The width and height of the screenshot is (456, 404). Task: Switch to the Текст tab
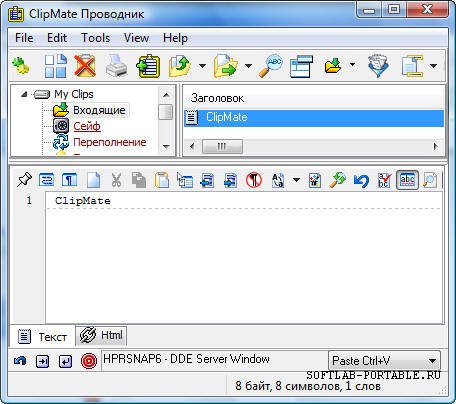(43, 337)
